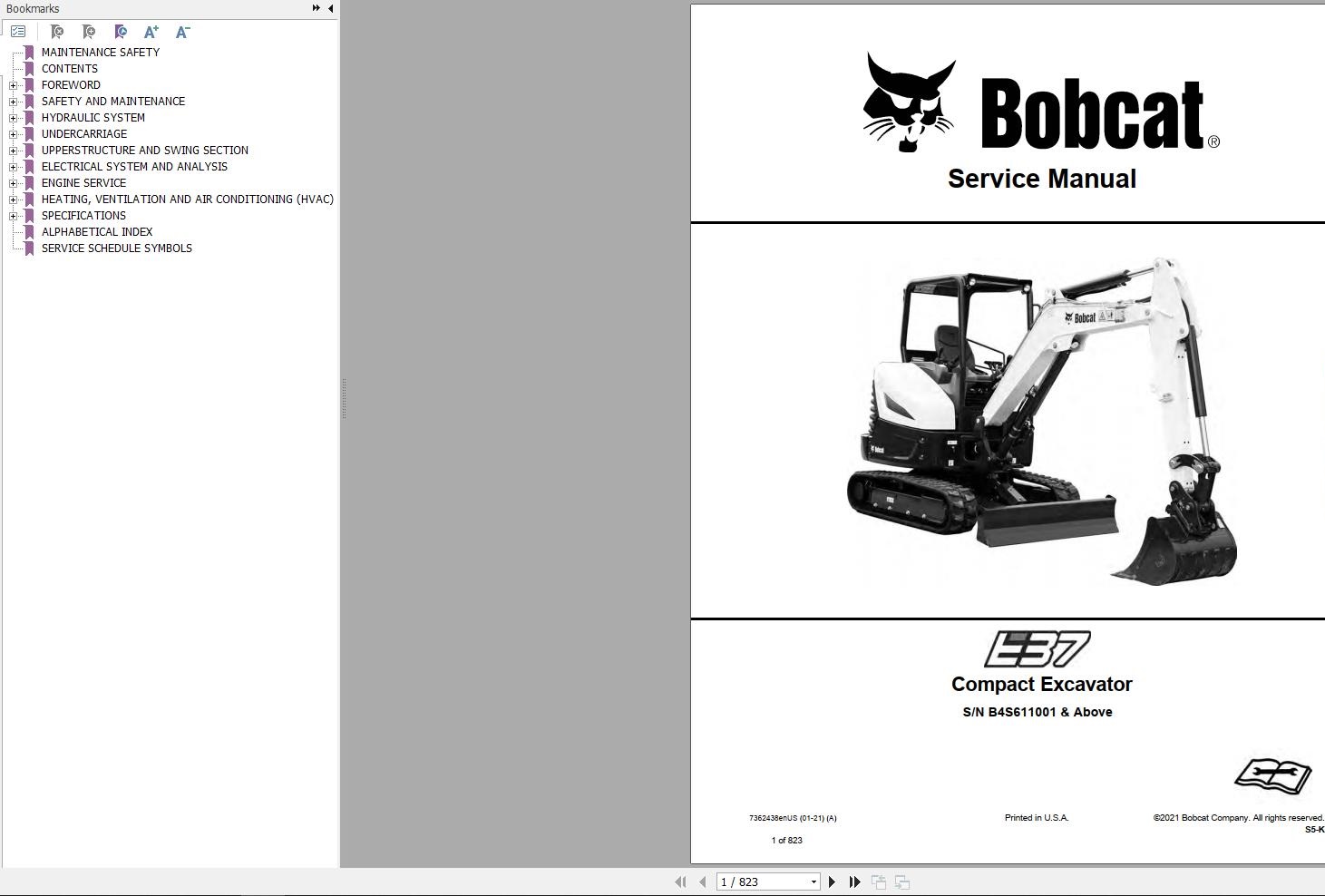The height and width of the screenshot is (896, 1325).
Task: Expand the HYDRAULIC SYSTEM bookmark
Action: pos(14,118)
